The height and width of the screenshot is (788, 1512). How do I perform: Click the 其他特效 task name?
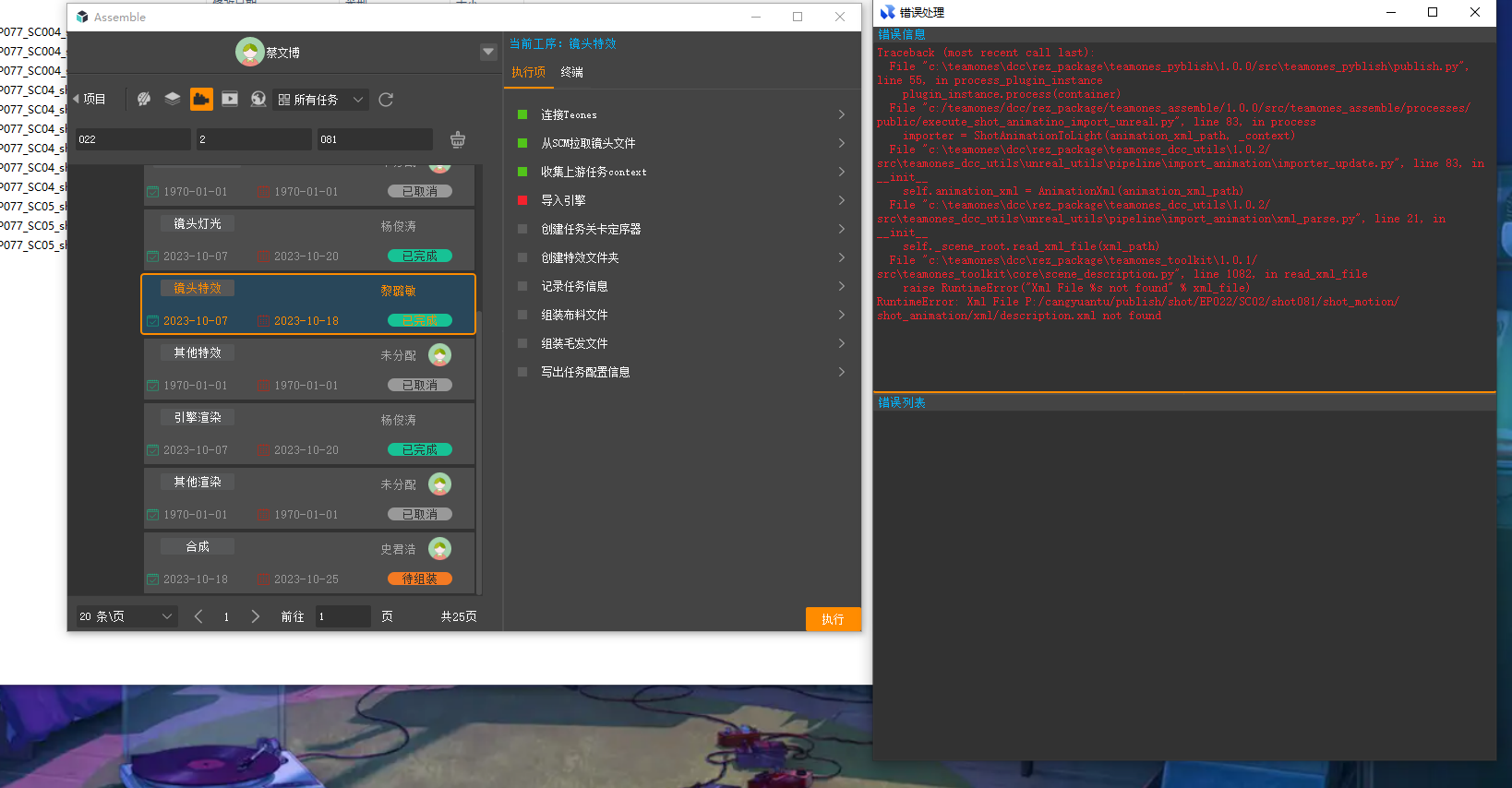tap(198, 352)
